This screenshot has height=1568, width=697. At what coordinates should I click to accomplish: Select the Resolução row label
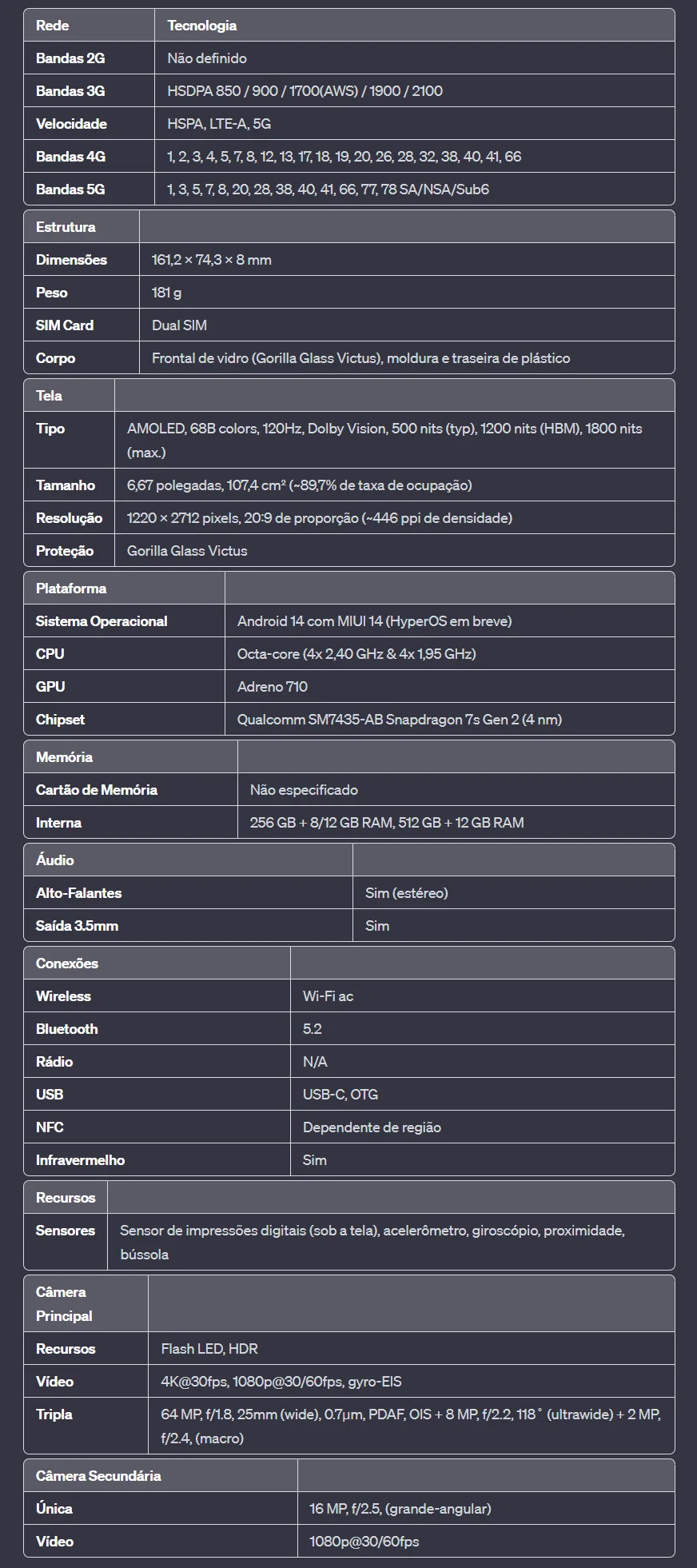[69, 518]
